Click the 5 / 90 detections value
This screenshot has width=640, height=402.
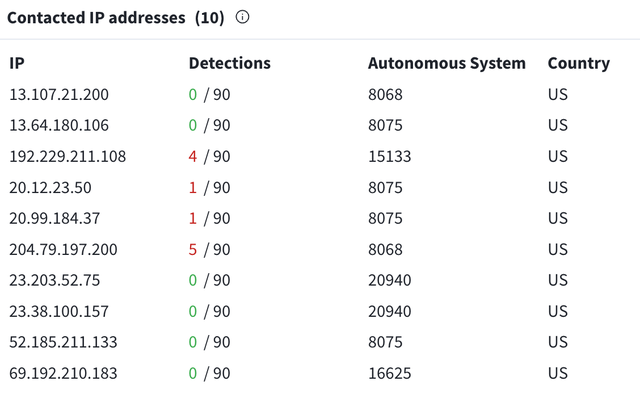click(209, 249)
